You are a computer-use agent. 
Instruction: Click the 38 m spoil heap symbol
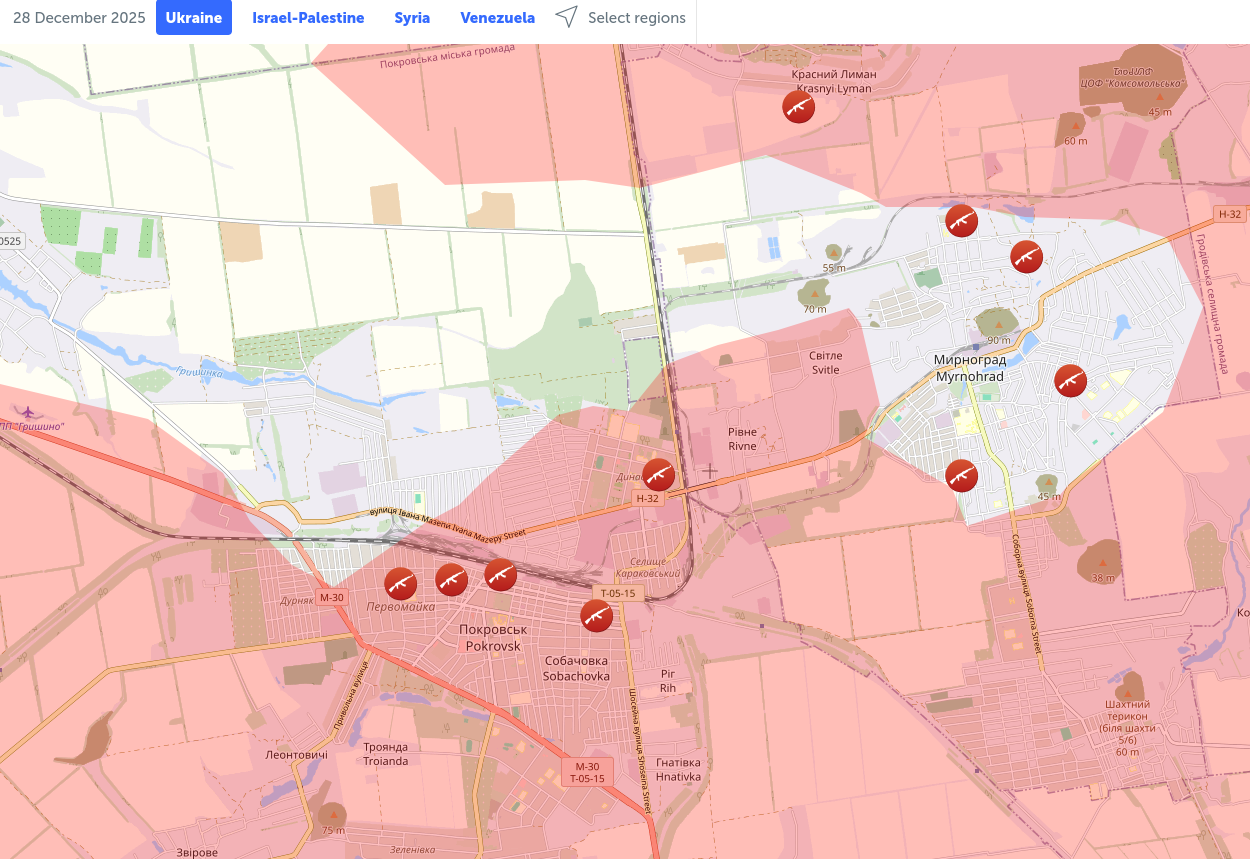click(1103, 562)
